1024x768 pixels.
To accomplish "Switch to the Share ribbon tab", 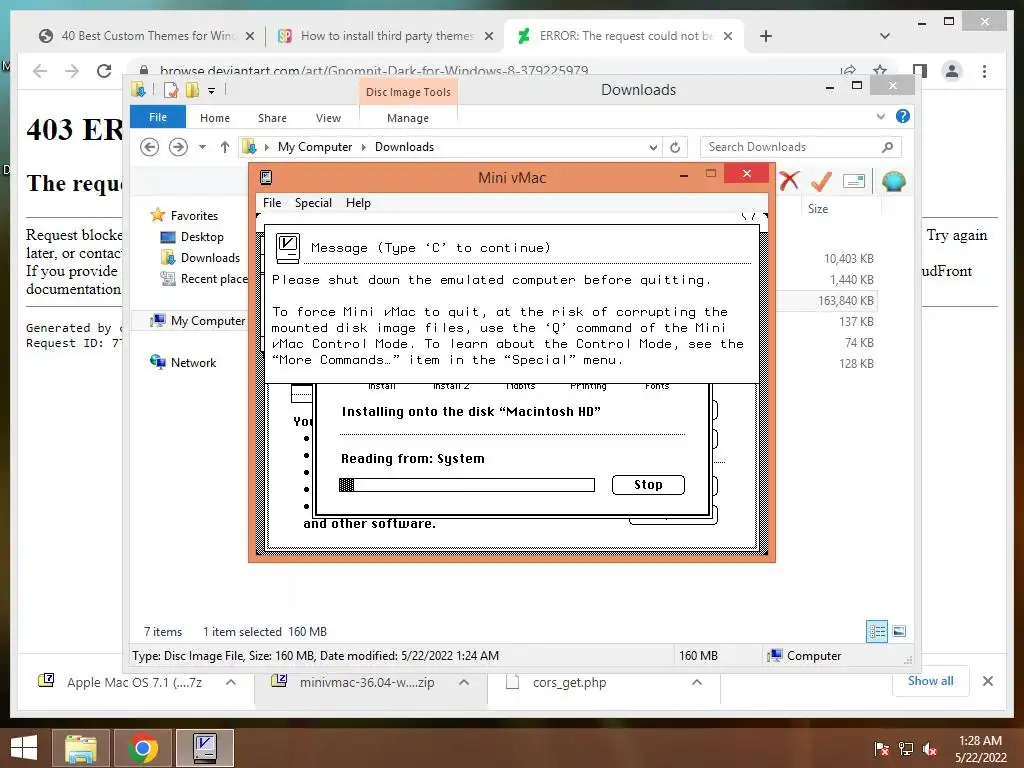I will coord(272,118).
